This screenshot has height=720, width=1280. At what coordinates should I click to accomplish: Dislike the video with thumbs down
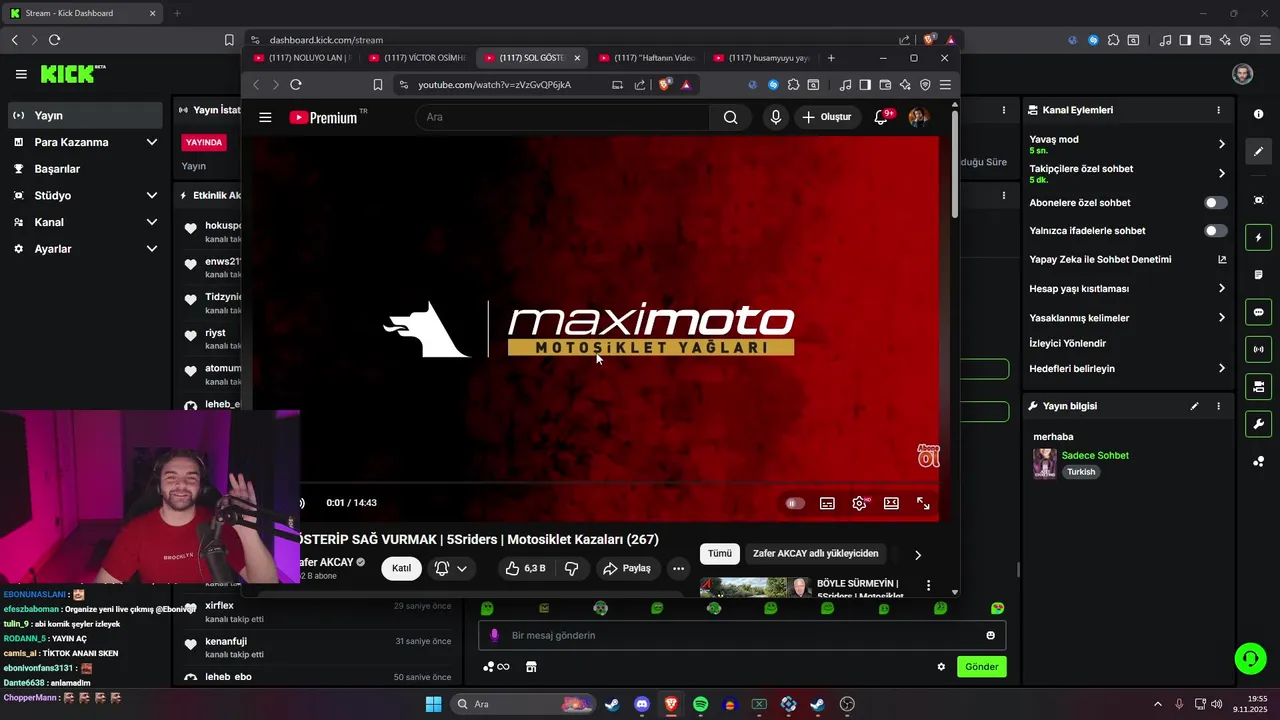(572, 568)
